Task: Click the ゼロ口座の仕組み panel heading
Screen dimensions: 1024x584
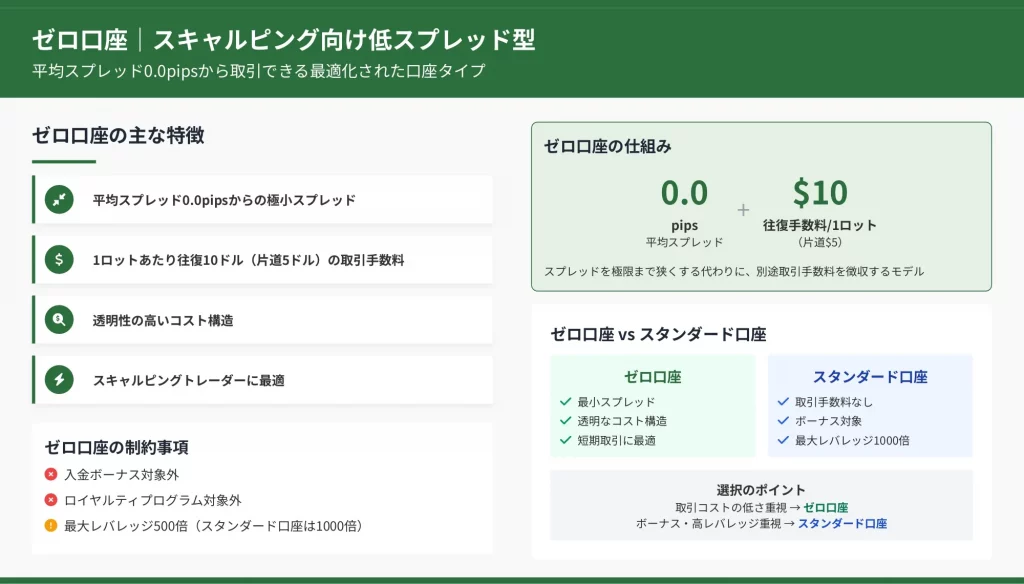Action: 607,146
